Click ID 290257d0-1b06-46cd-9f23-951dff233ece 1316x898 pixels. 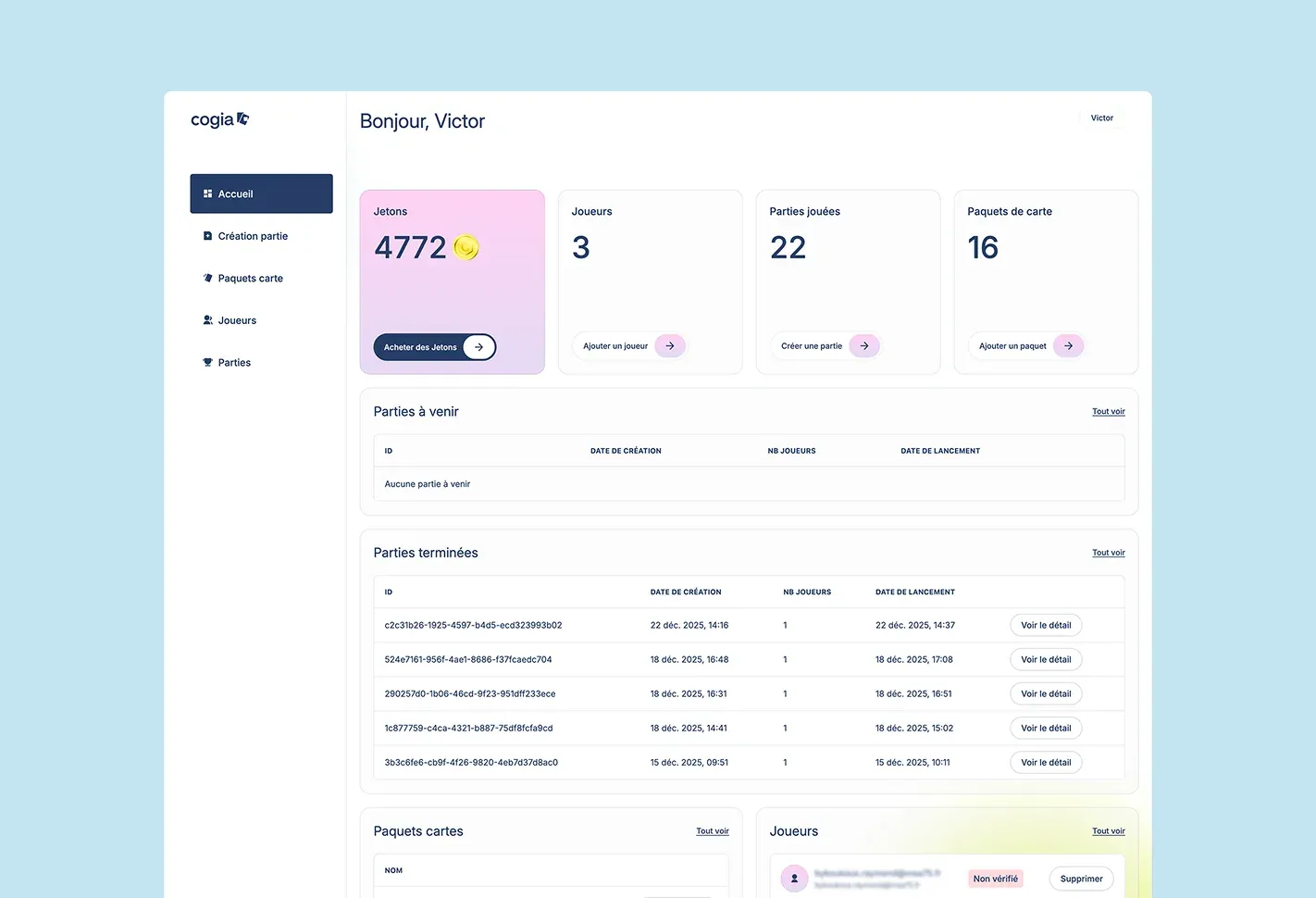(470, 693)
